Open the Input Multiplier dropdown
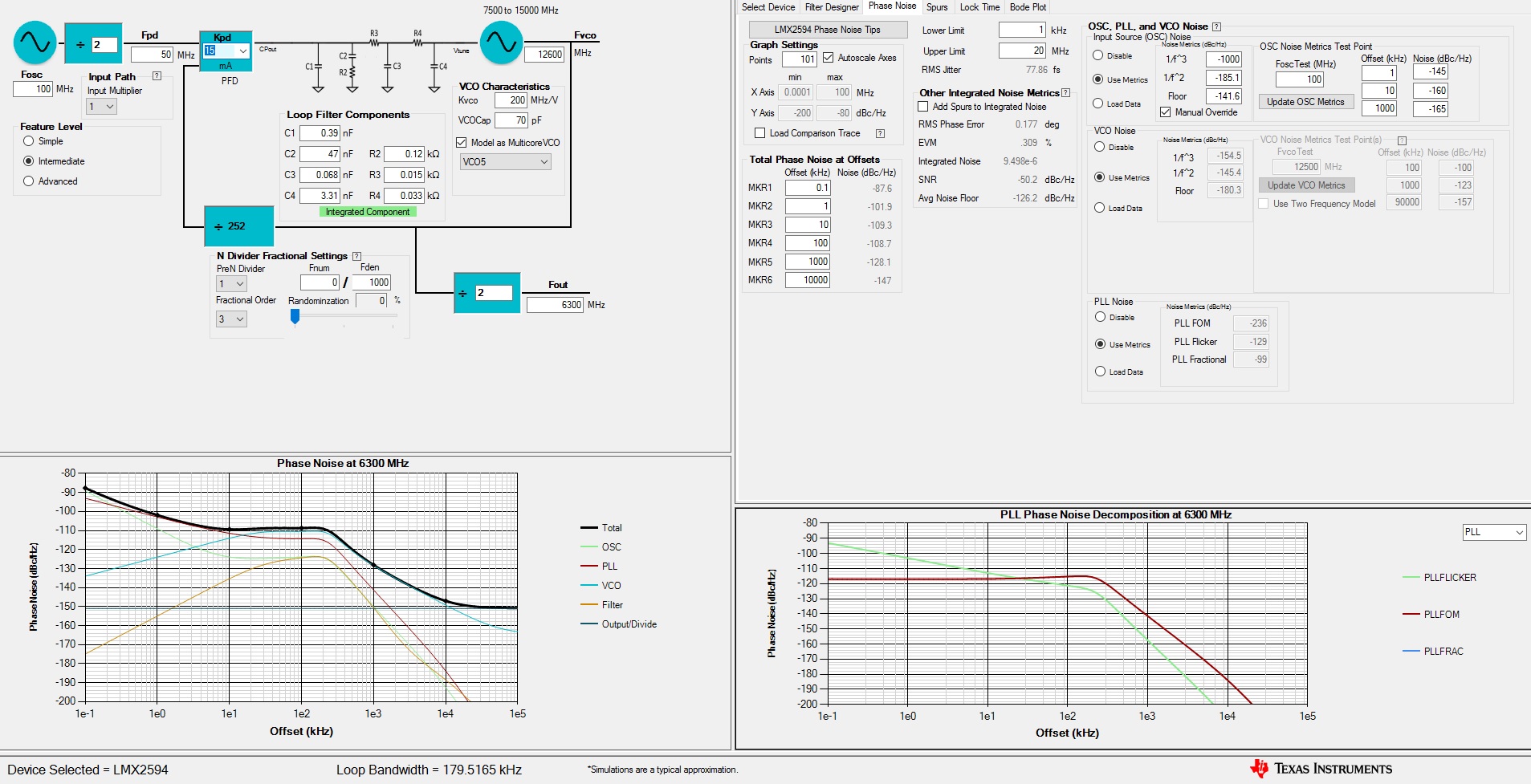This screenshot has width=1531, height=784. [x=102, y=107]
